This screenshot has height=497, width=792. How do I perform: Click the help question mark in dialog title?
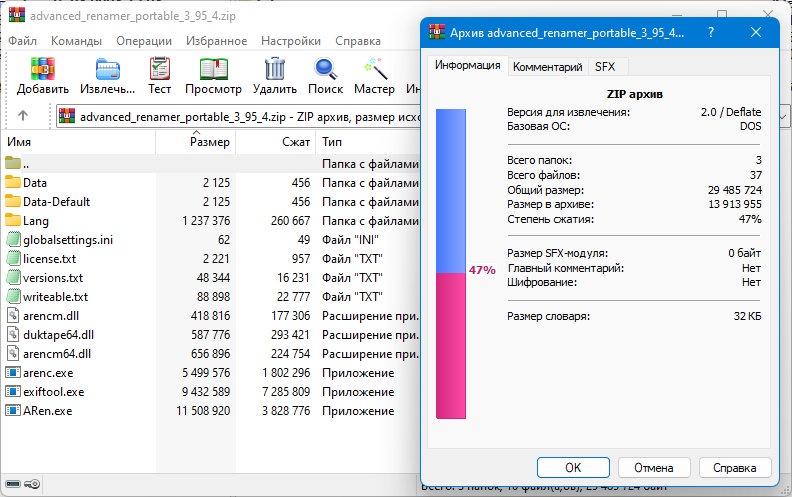[711, 32]
